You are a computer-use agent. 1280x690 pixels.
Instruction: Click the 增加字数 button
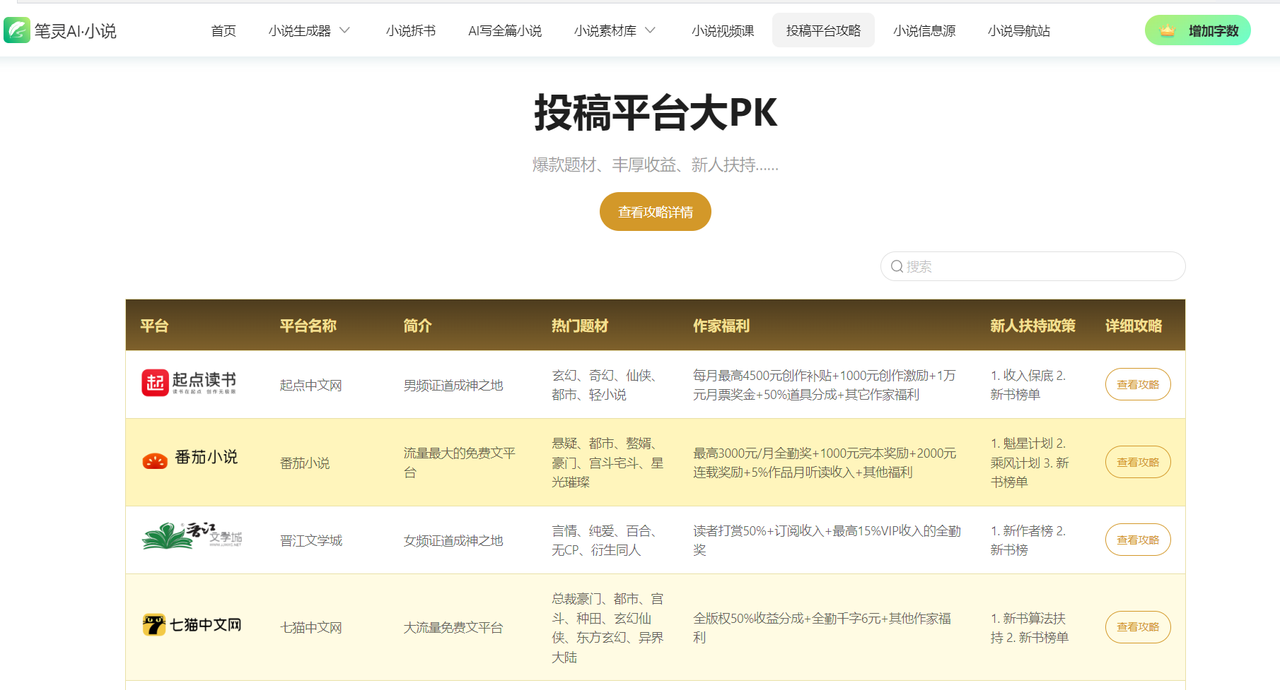pyautogui.click(x=1198, y=31)
